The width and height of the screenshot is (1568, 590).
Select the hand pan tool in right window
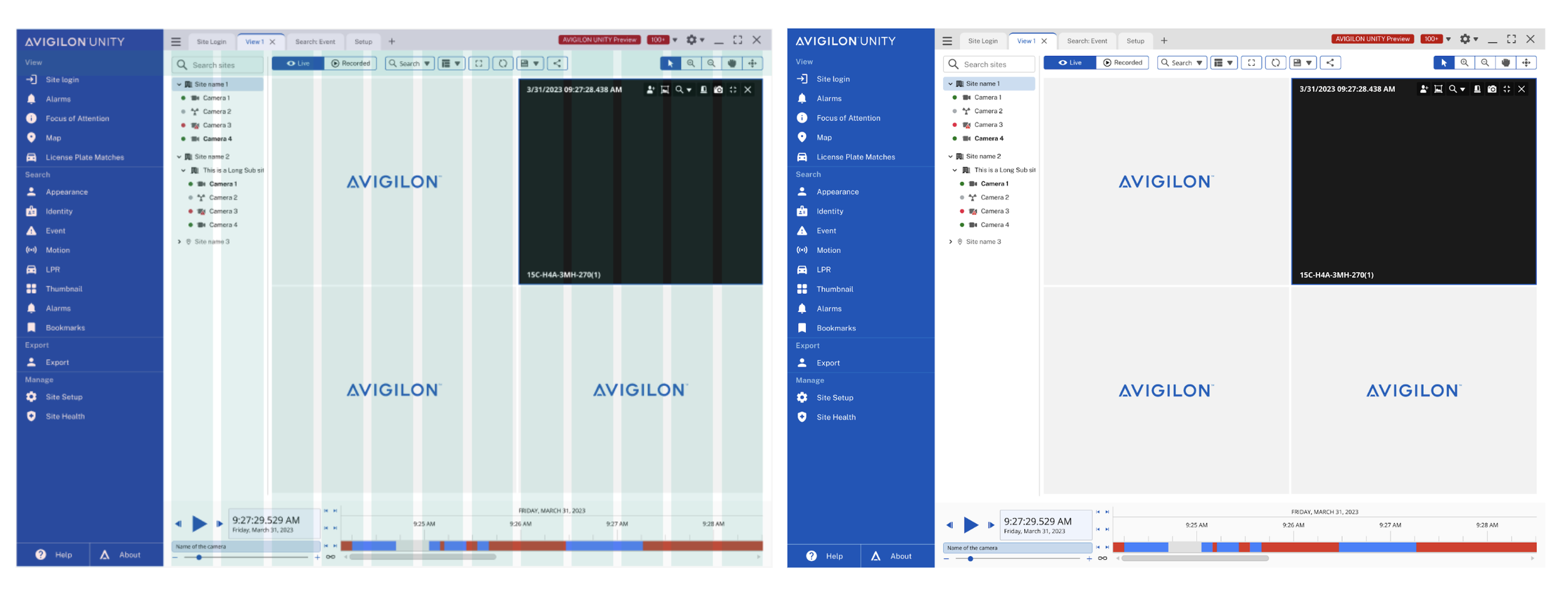1506,63
